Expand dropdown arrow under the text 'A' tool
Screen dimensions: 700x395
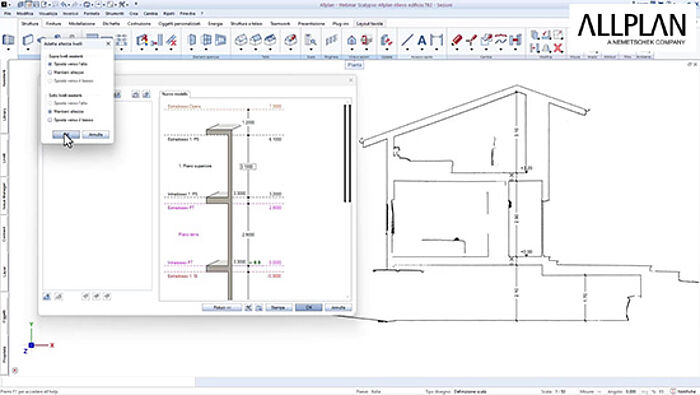tap(422, 49)
